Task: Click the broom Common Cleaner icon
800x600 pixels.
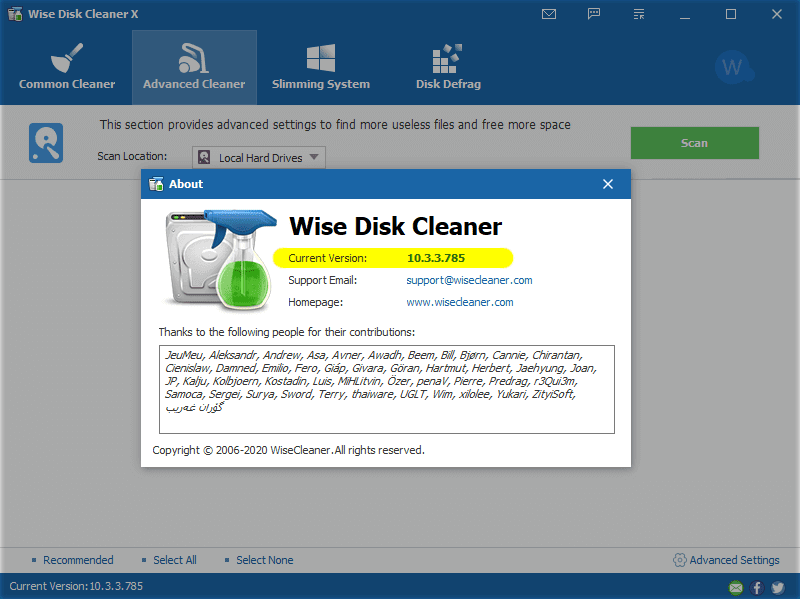Action: [x=67, y=58]
